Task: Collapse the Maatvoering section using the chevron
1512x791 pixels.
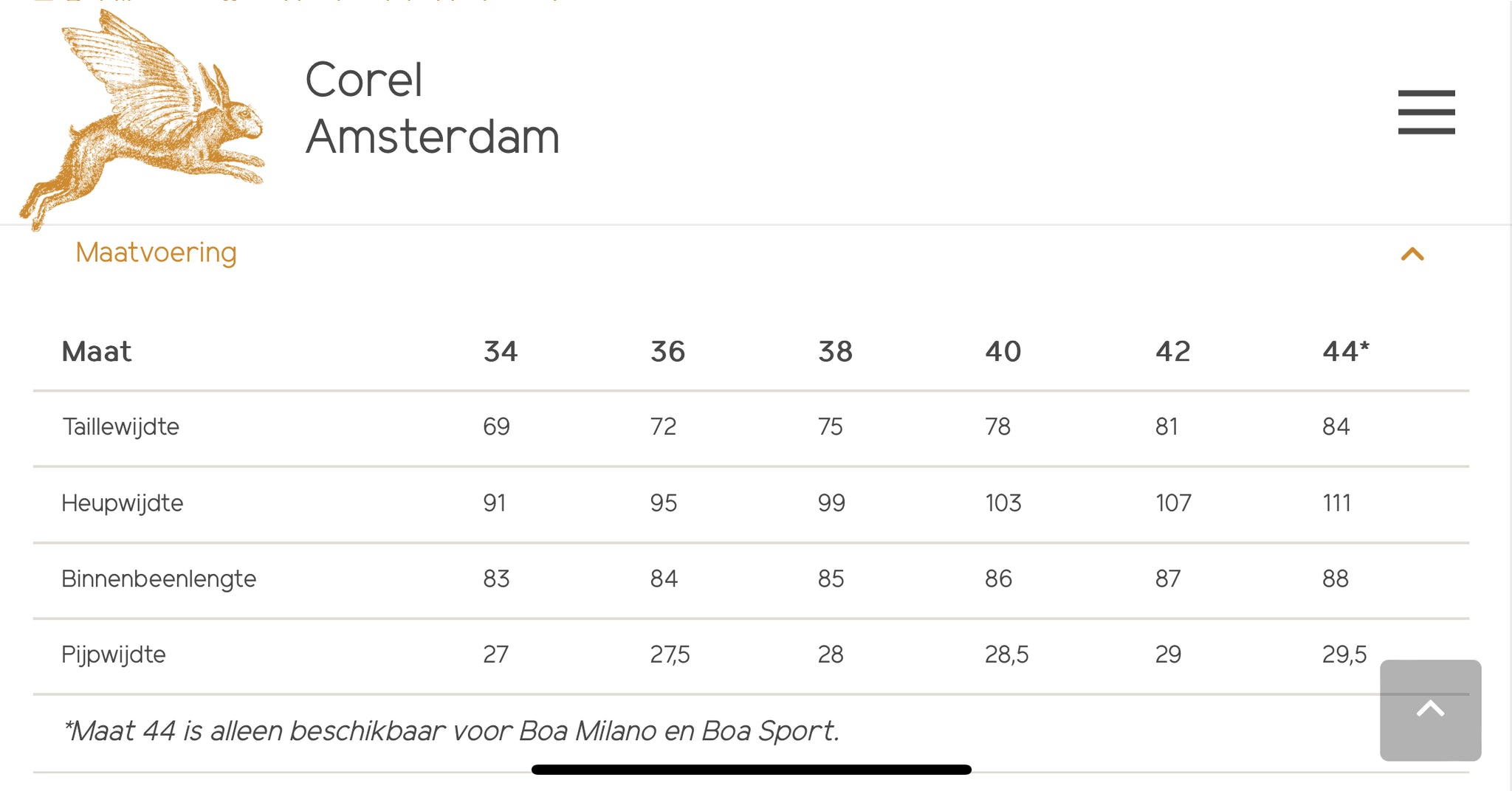Action: point(1412,255)
